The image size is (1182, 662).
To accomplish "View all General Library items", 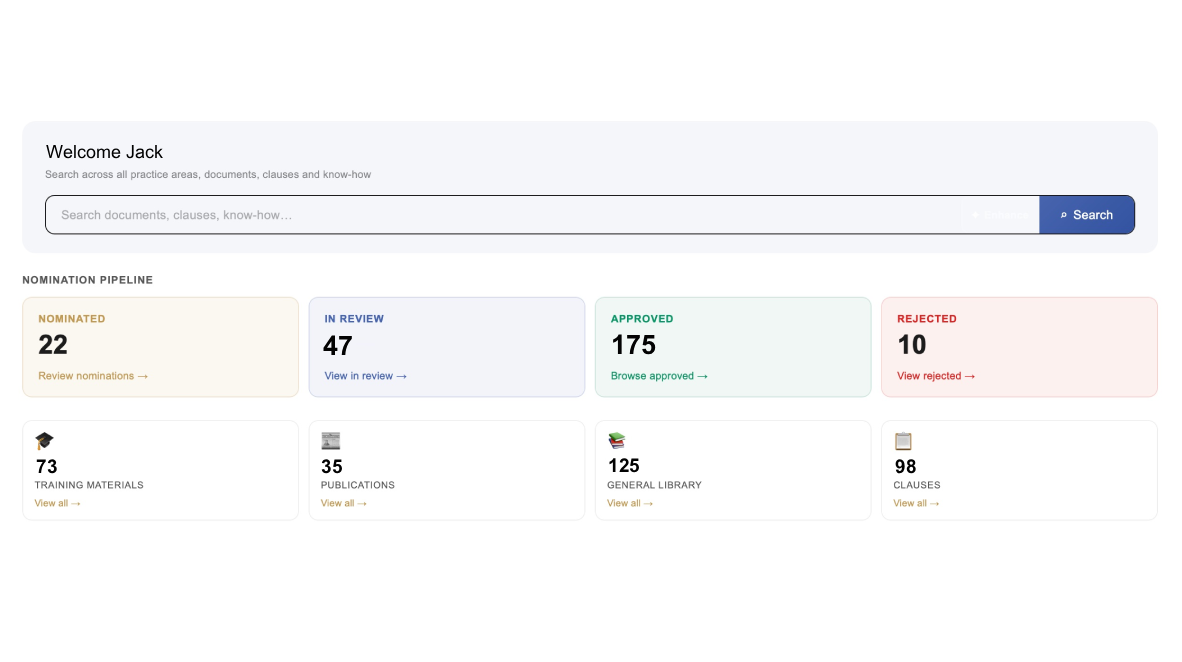I will pyautogui.click(x=630, y=503).
